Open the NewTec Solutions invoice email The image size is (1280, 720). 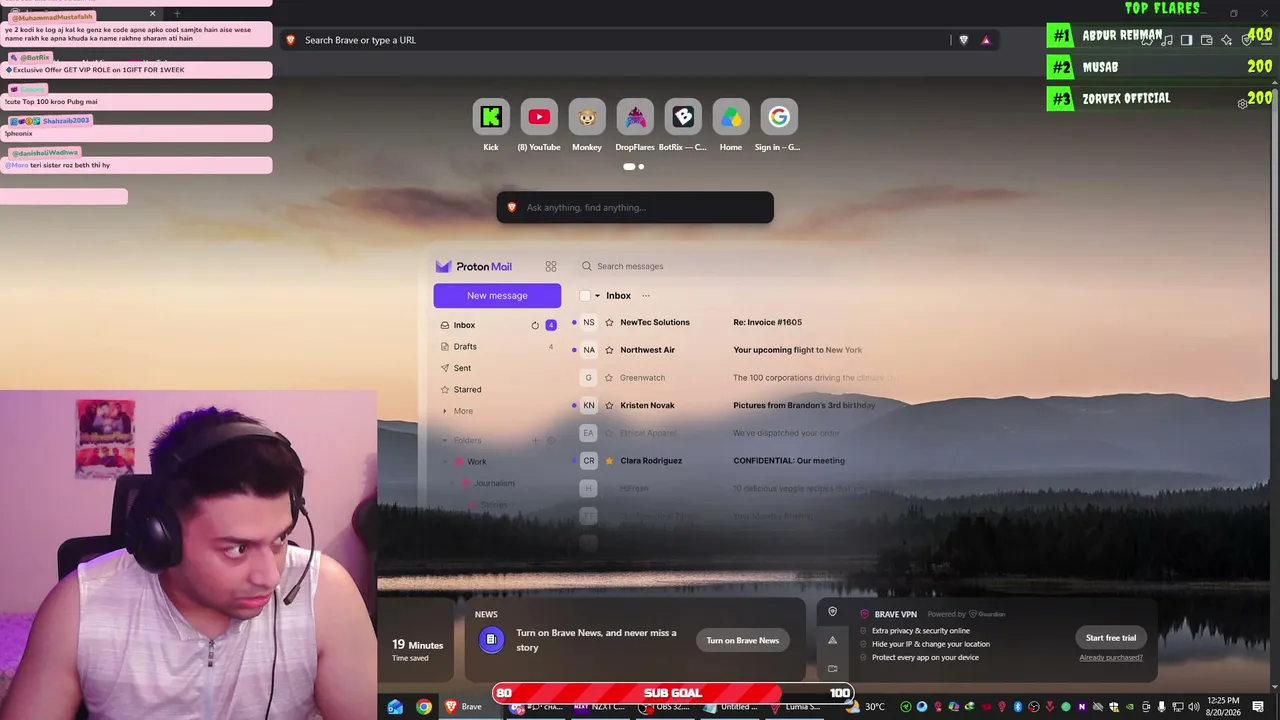pos(732,322)
